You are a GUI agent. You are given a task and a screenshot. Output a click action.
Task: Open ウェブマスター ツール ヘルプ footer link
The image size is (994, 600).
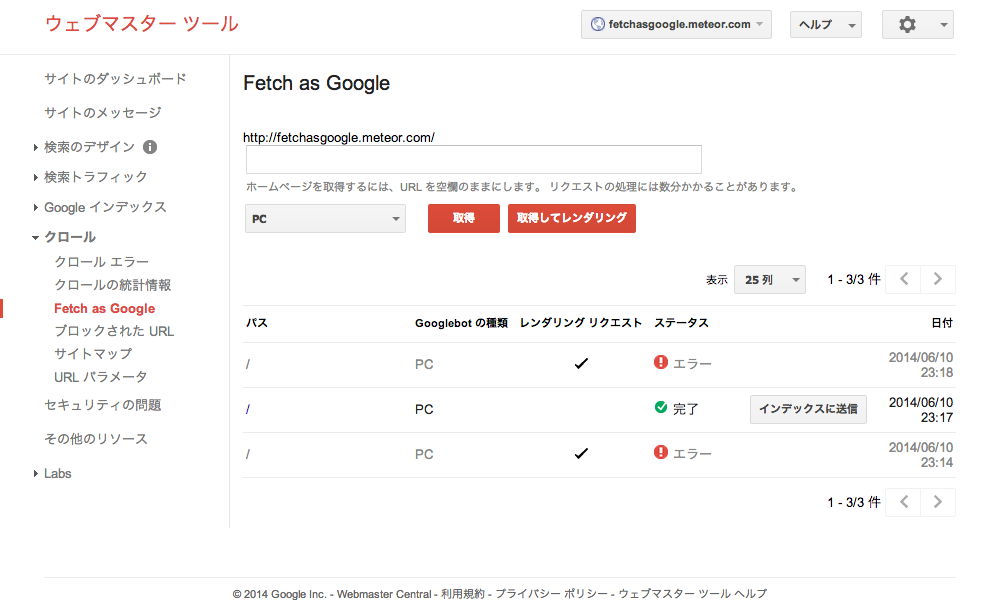point(692,594)
